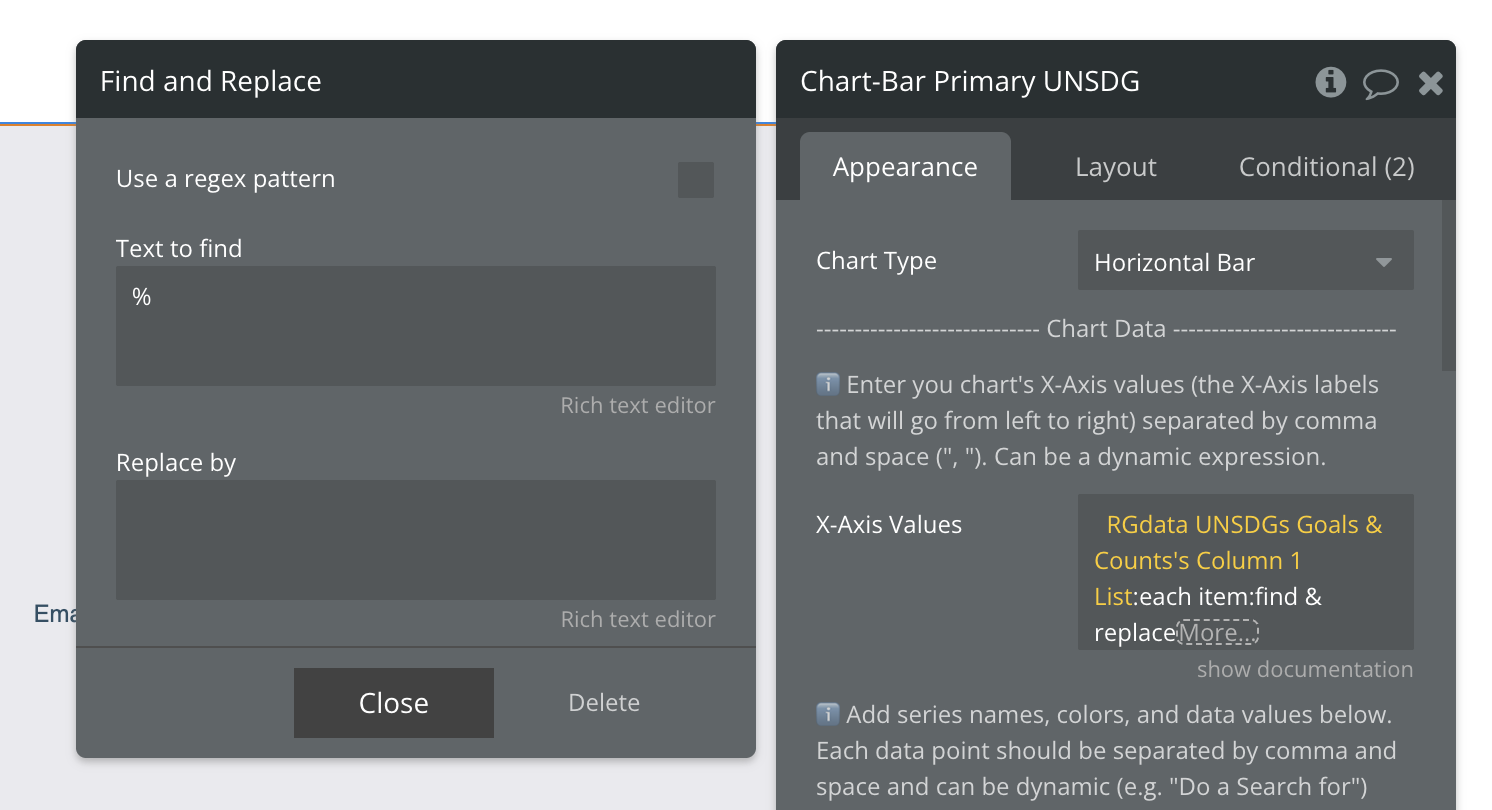Screen dimensions: 1492x810
Task: Open Rich text editor under Text to find
Action: [637, 405]
